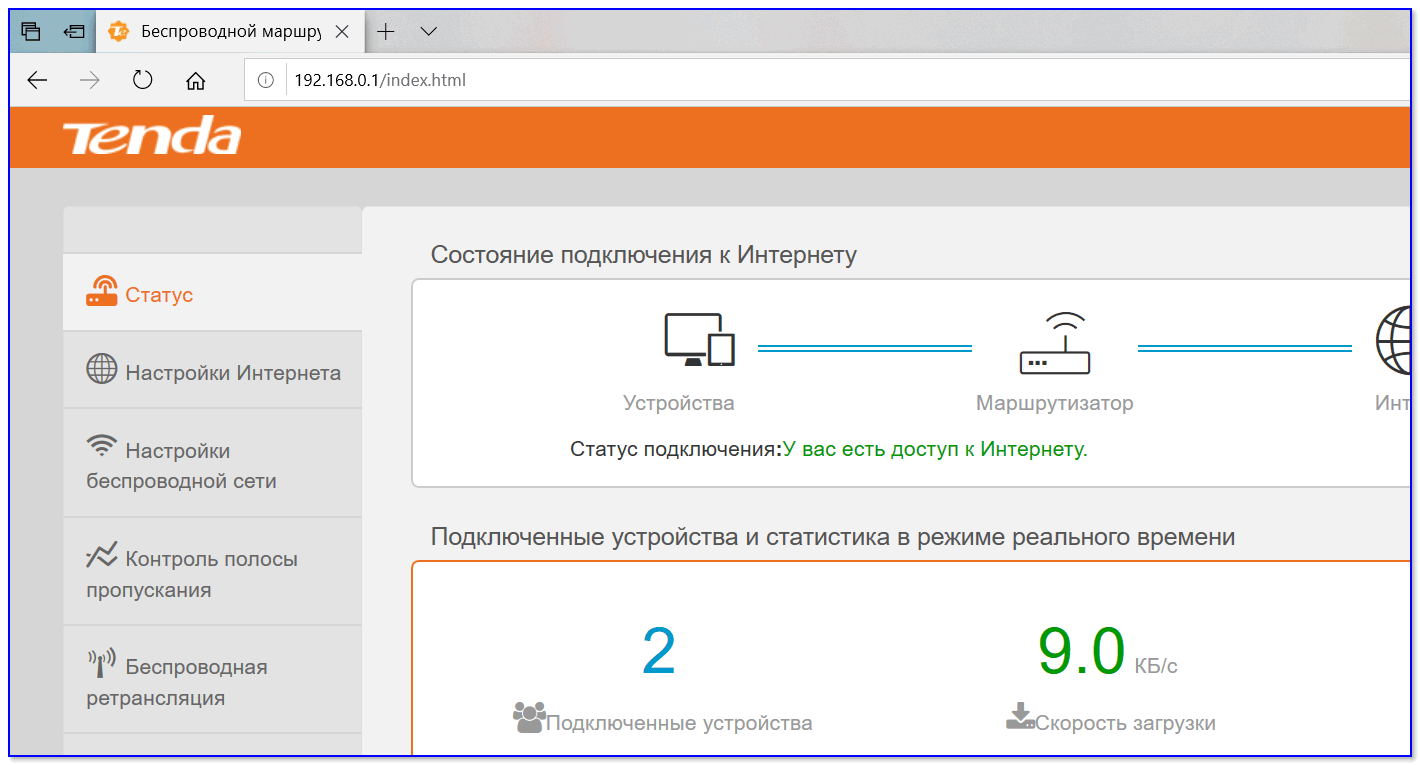
Task: Open Контроль полосы пропускания section
Action: tap(212, 573)
